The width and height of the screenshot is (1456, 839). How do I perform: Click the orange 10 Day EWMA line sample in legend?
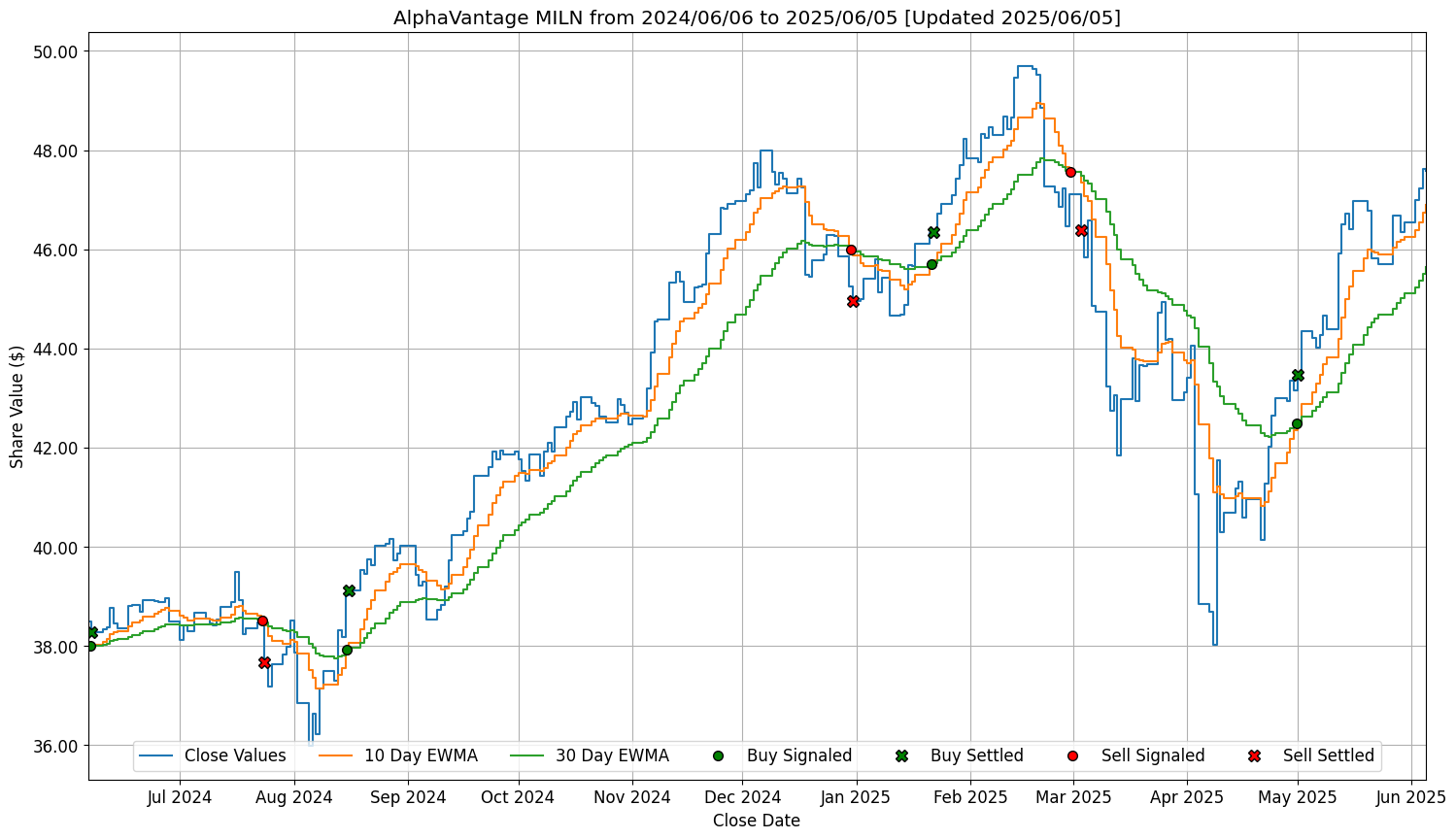point(335,755)
